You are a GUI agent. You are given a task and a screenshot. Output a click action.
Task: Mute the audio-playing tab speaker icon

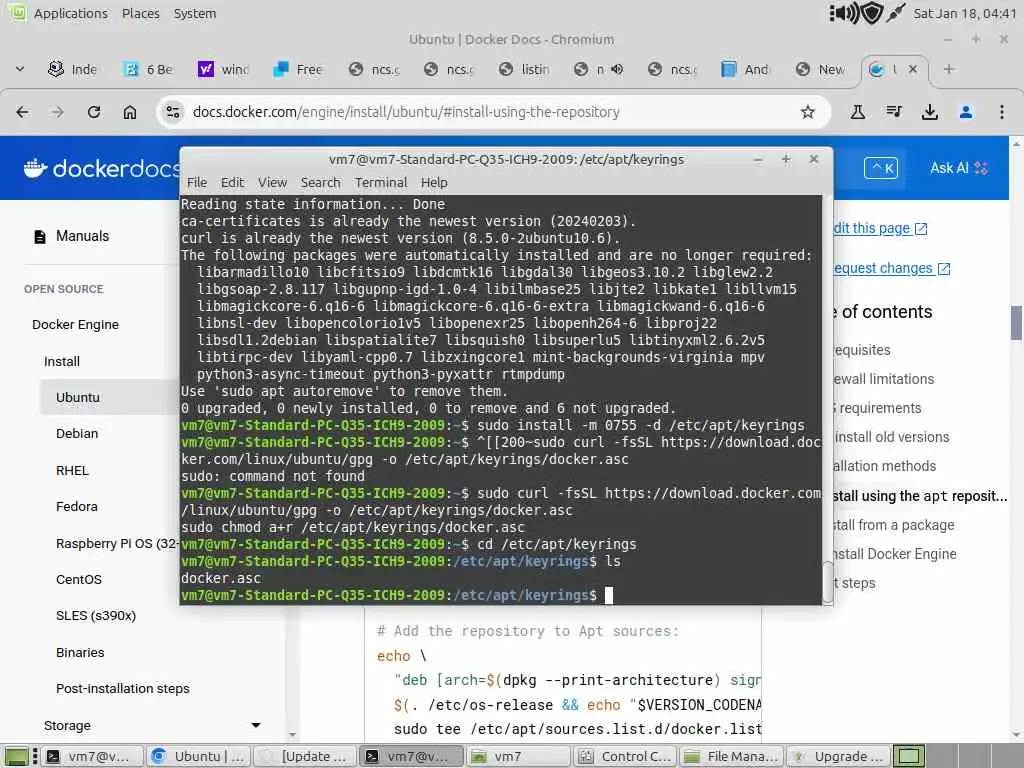617,69
